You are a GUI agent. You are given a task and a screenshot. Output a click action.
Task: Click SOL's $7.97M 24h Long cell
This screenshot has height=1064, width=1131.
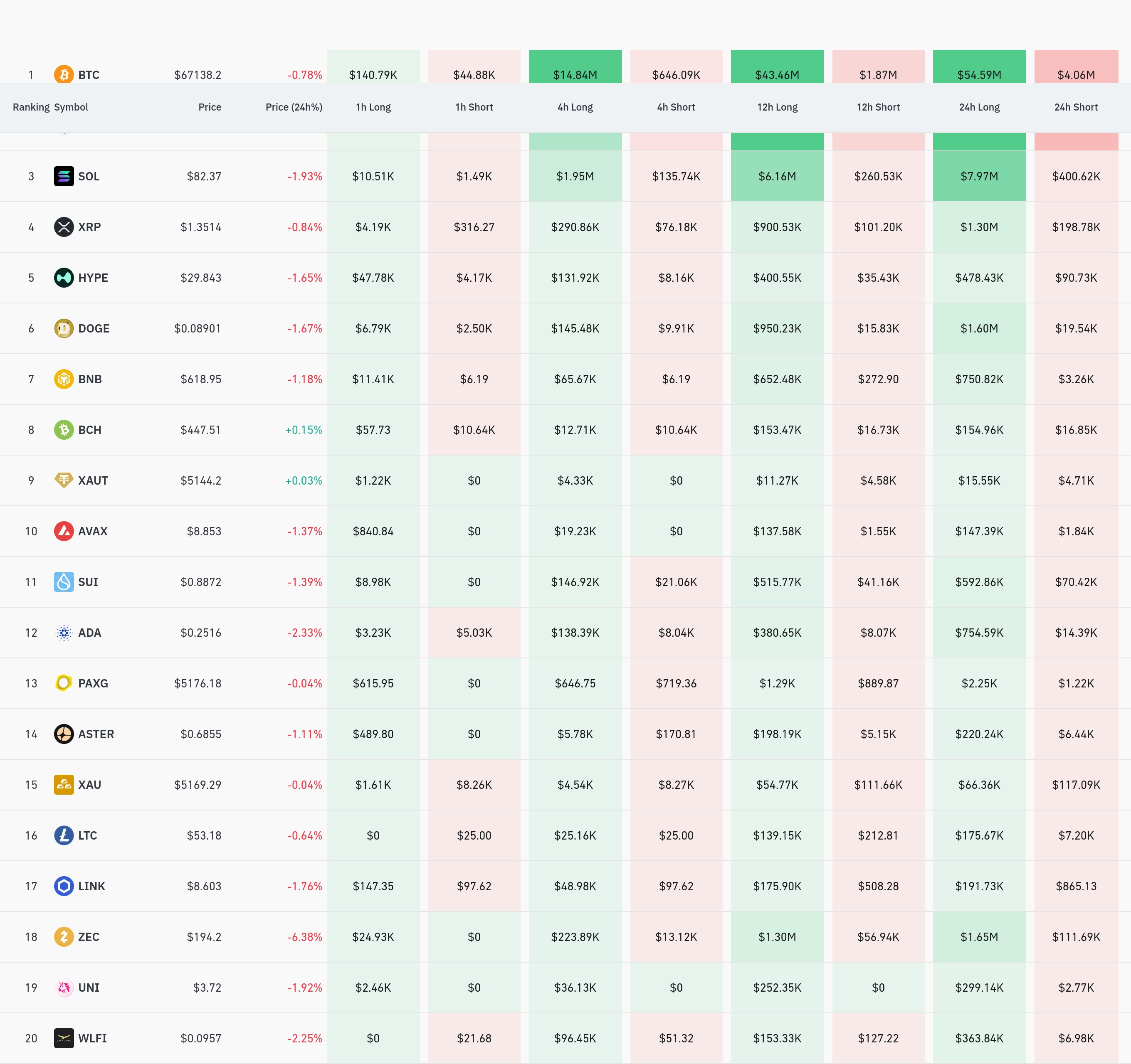[x=979, y=176]
